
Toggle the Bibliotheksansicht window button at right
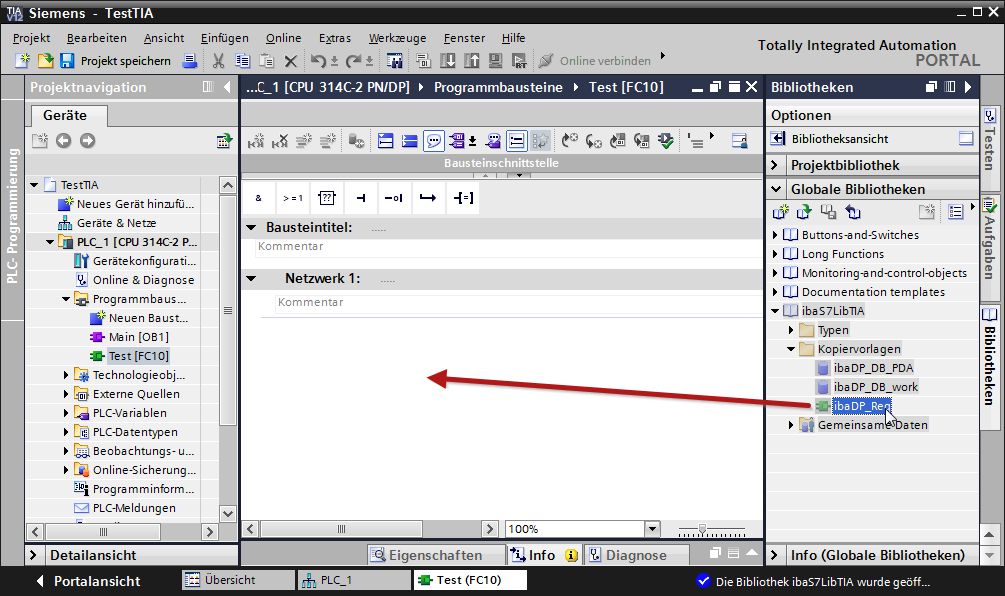[966, 138]
